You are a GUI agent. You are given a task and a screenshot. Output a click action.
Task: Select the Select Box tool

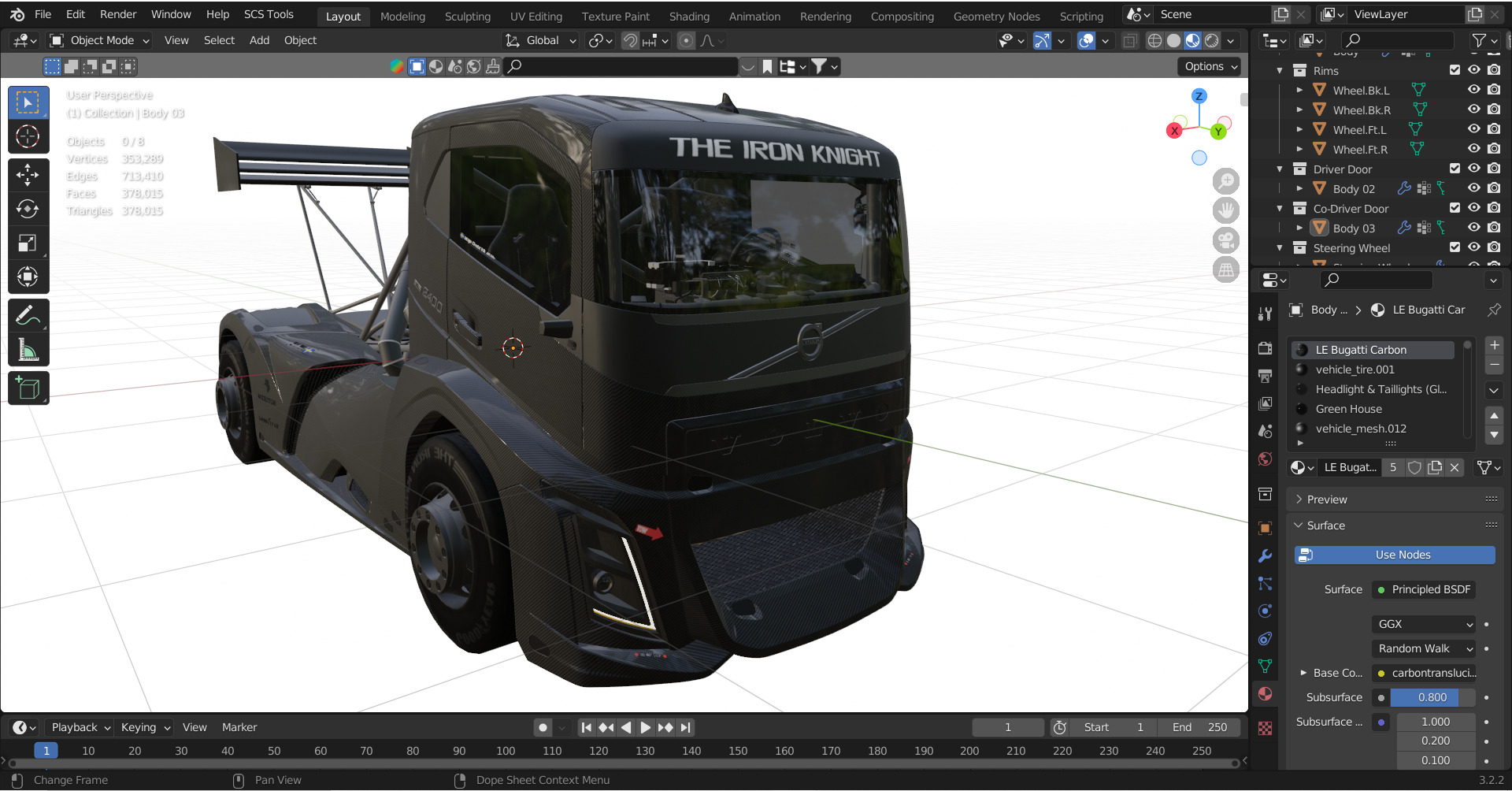click(28, 102)
